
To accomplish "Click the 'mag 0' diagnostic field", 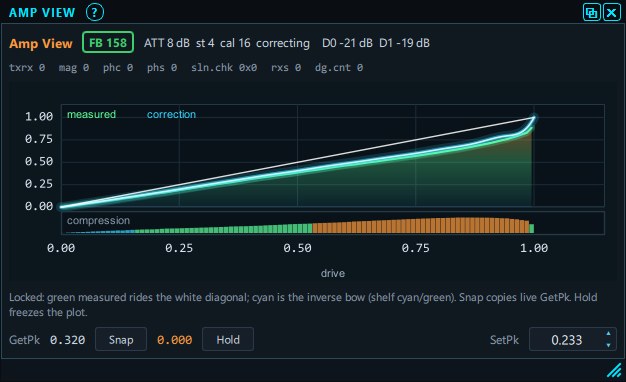I will [x=74, y=67].
